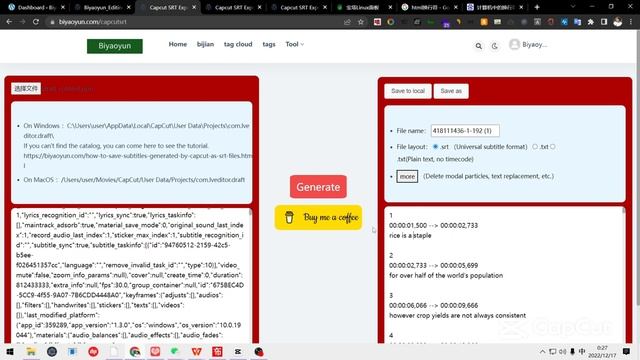Image resolution: width=640 pixels, height=360 pixels.
Task: Click the red Generate button
Action: [x=318, y=187]
